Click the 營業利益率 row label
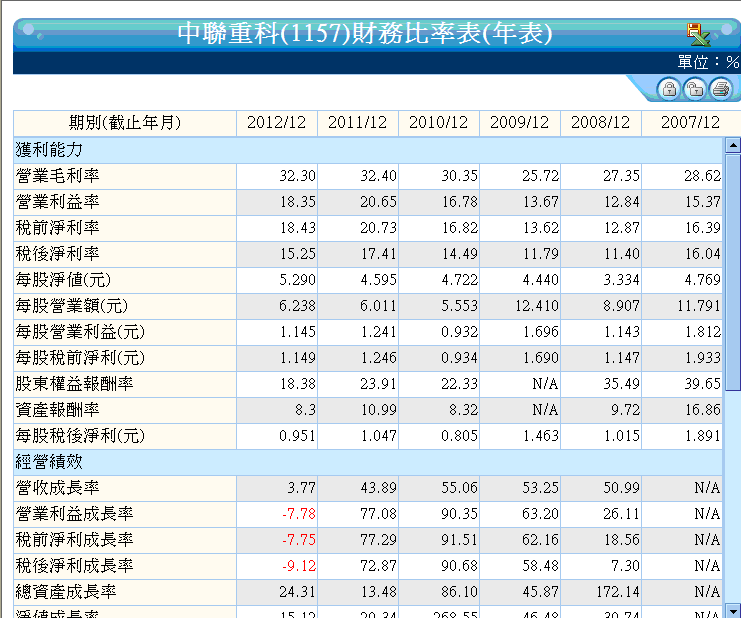The width and height of the screenshot is (741, 618). (58, 202)
